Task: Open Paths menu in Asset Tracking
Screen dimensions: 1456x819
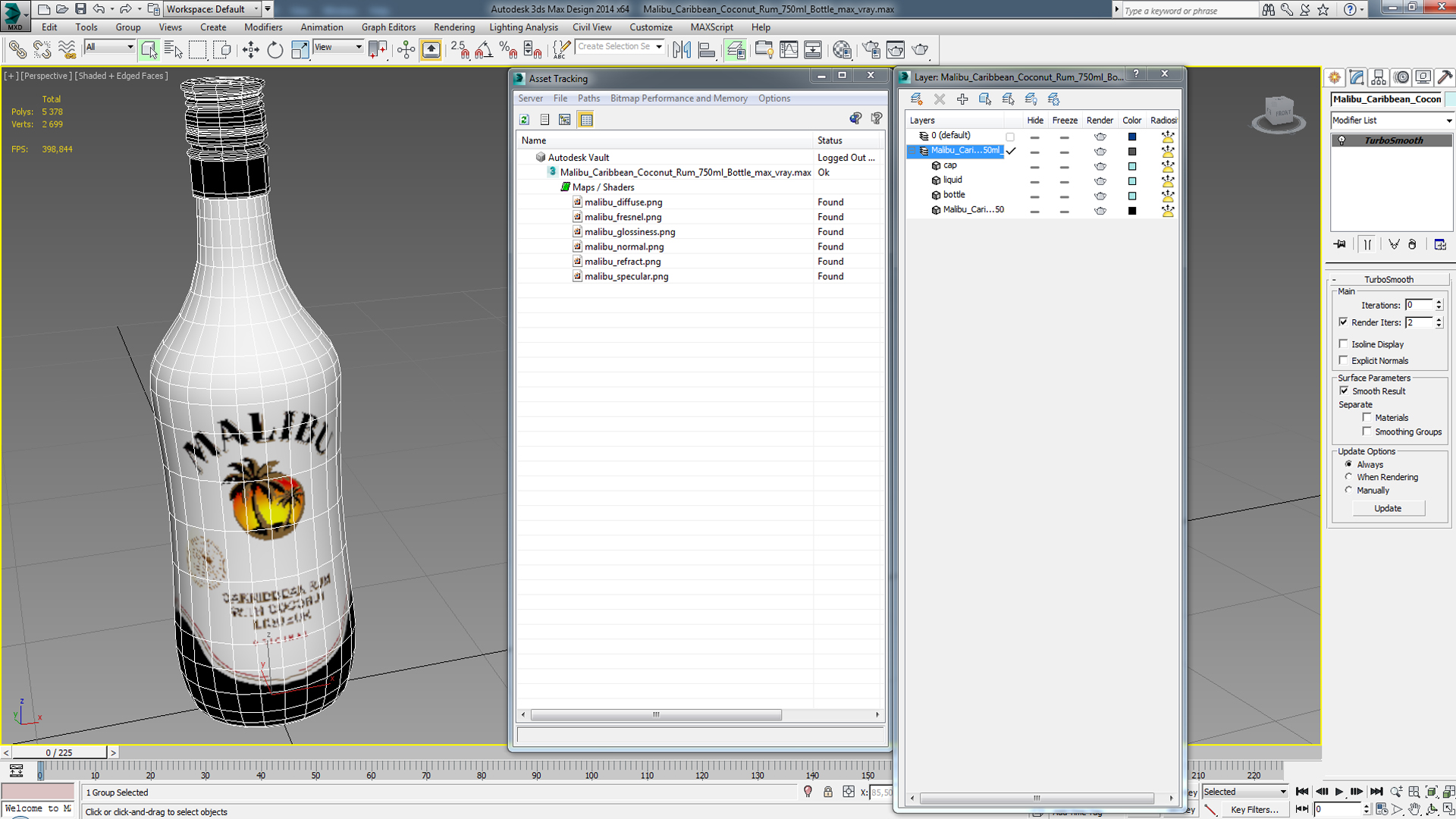Action: coord(588,99)
